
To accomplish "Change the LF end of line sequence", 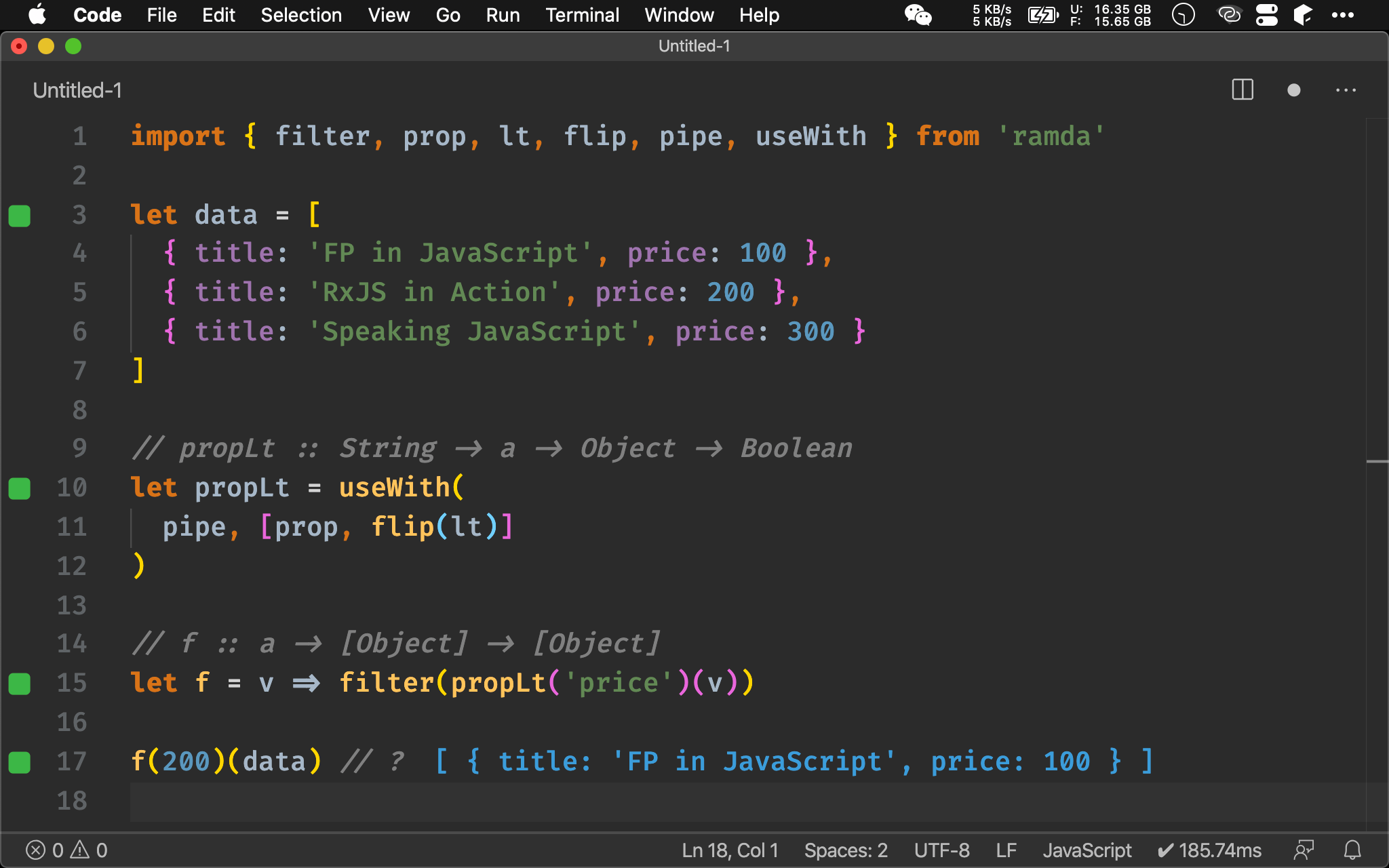I will (1006, 850).
